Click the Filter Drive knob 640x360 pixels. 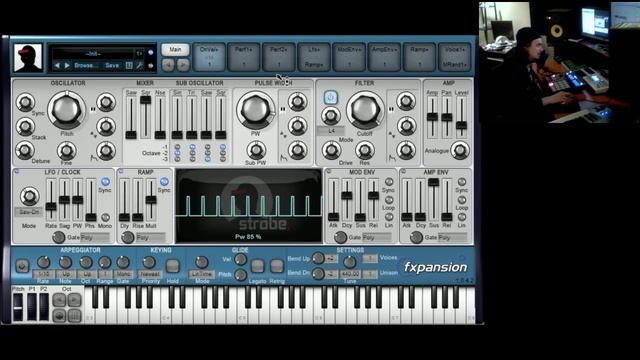[x=331, y=150]
